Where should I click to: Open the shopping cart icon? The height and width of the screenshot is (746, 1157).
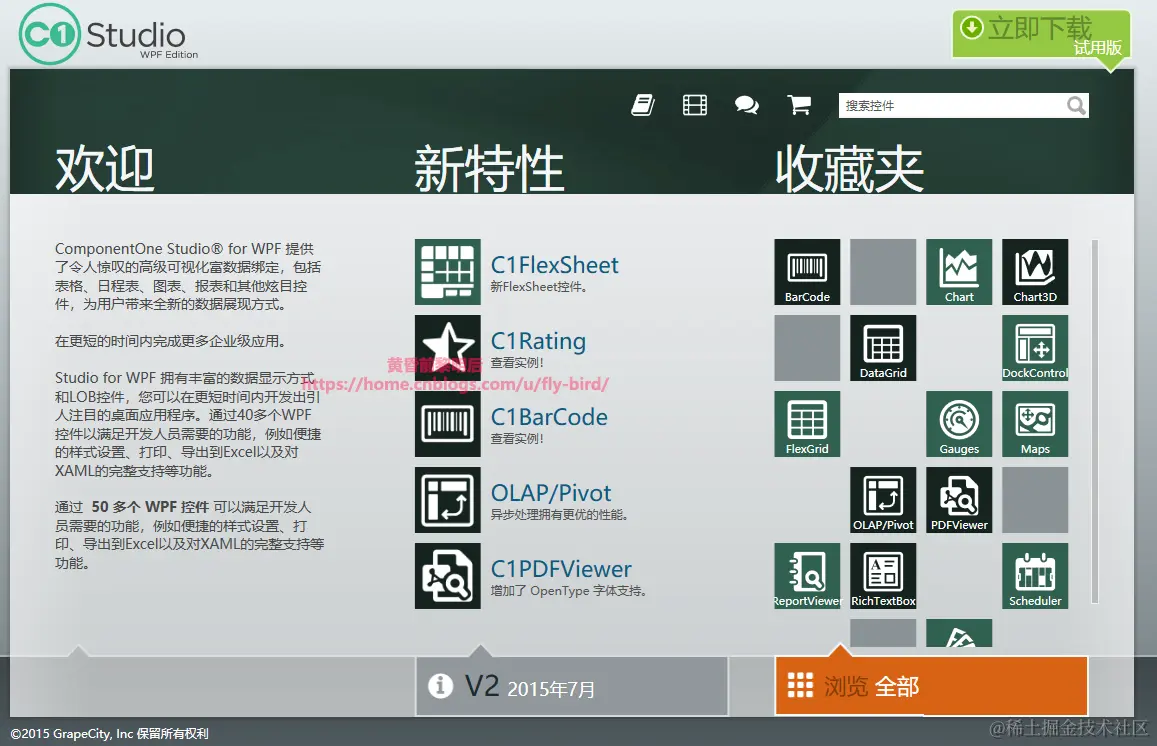point(799,105)
